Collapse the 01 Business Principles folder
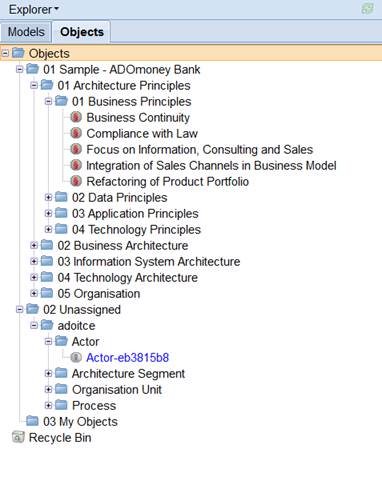Image resolution: width=382 pixels, height=489 pixels. pos(48,101)
